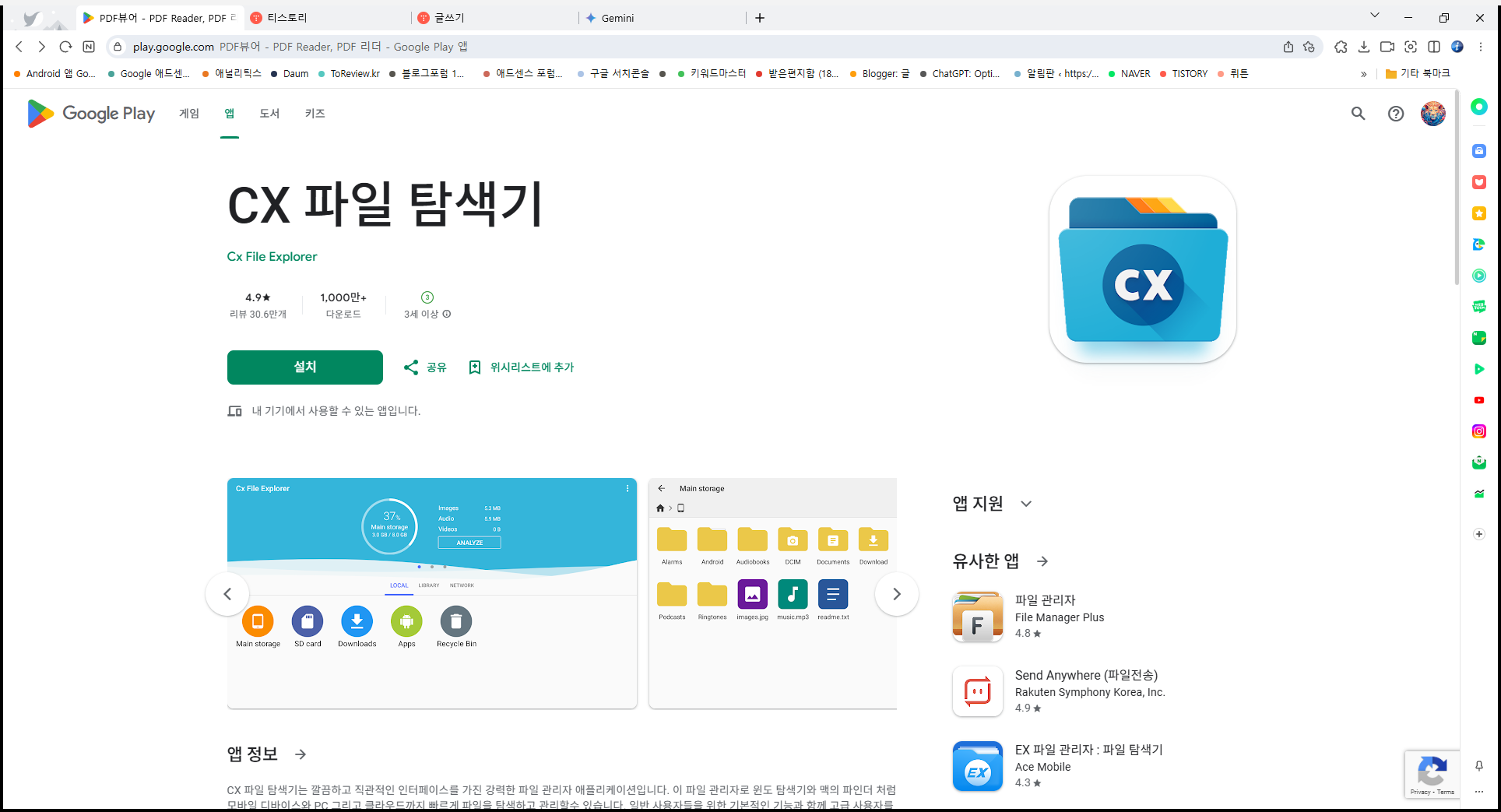Screen dimensions: 1501x812
Task: Select the 키즈 tab
Action: pyautogui.click(x=315, y=114)
